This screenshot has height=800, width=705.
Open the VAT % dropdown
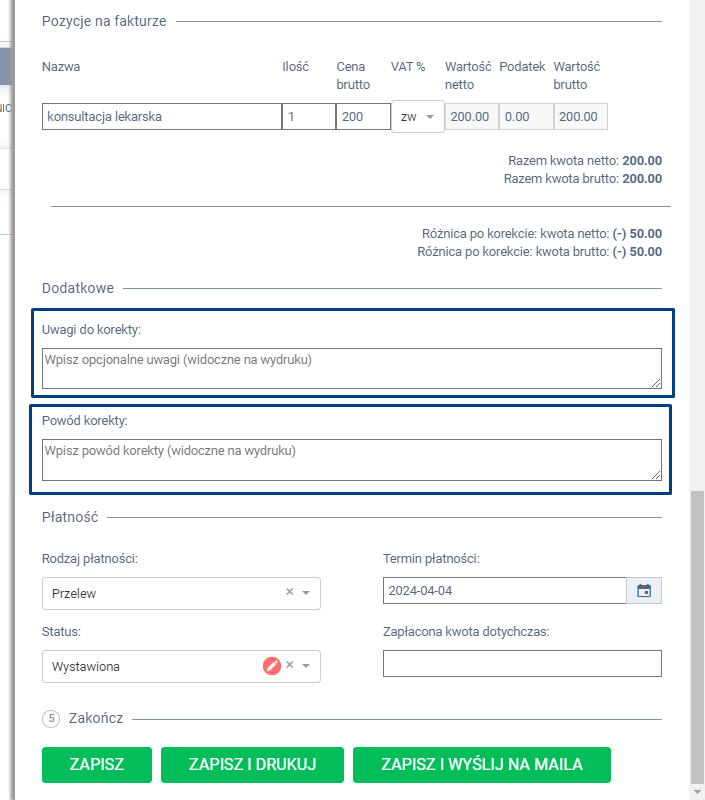tap(417, 116)
